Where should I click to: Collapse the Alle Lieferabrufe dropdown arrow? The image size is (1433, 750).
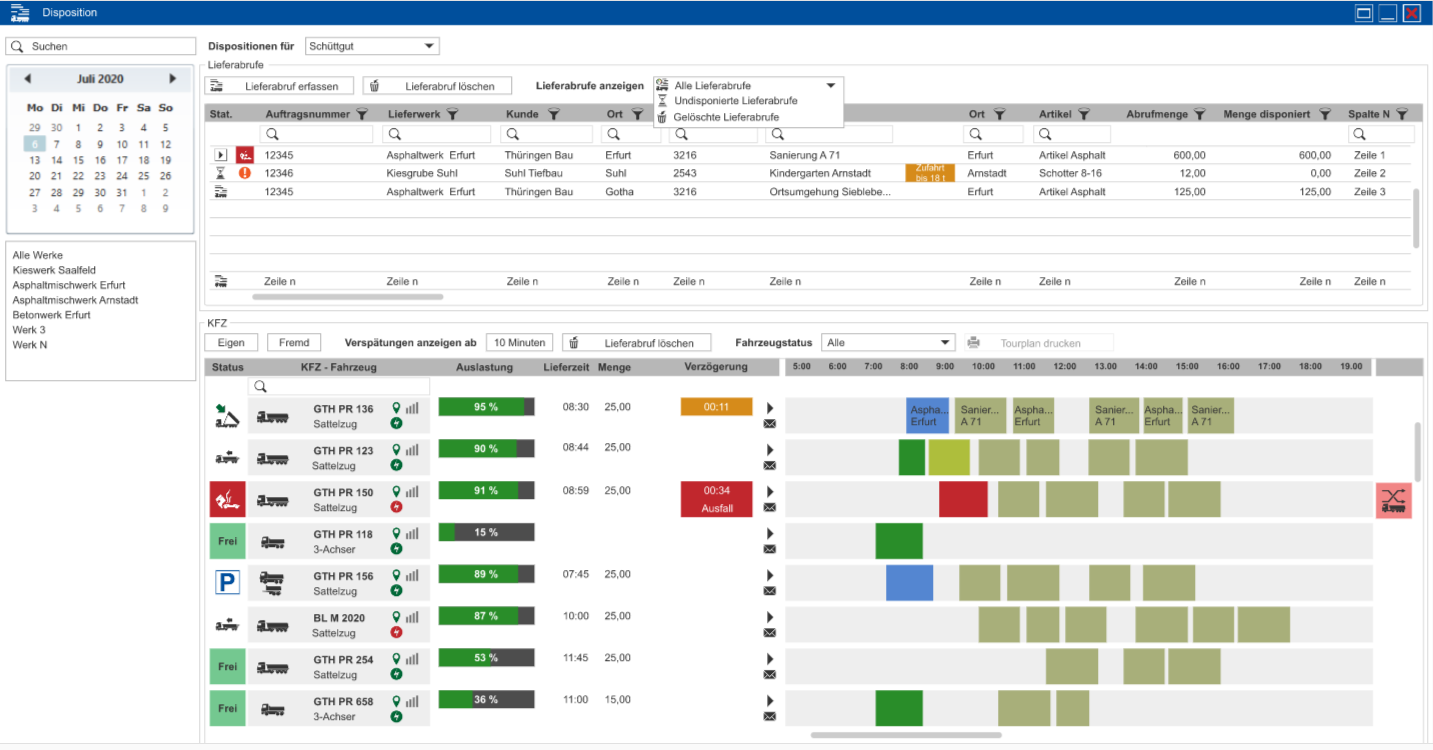(830, 86)
